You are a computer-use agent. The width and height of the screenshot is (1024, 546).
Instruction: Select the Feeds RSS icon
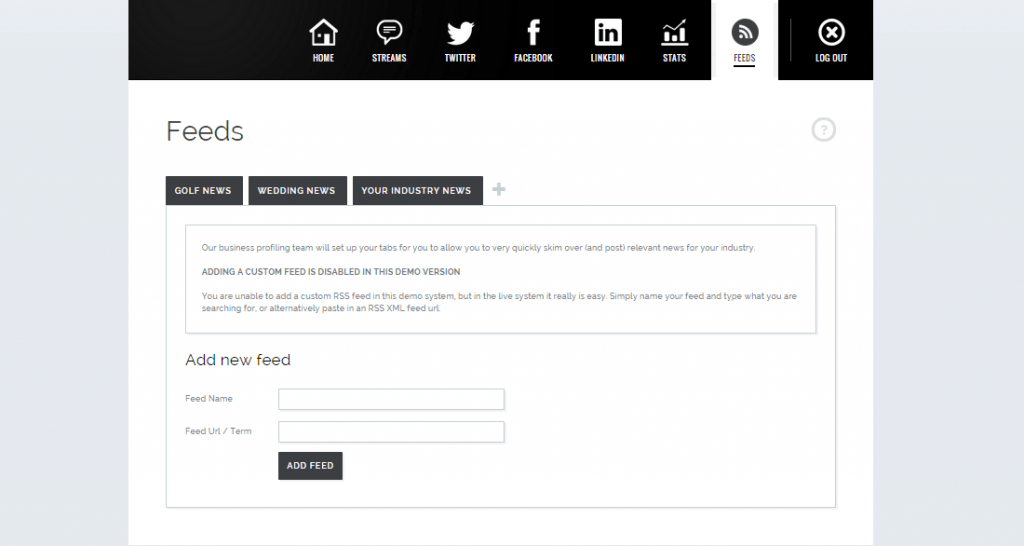coord(744,32)
